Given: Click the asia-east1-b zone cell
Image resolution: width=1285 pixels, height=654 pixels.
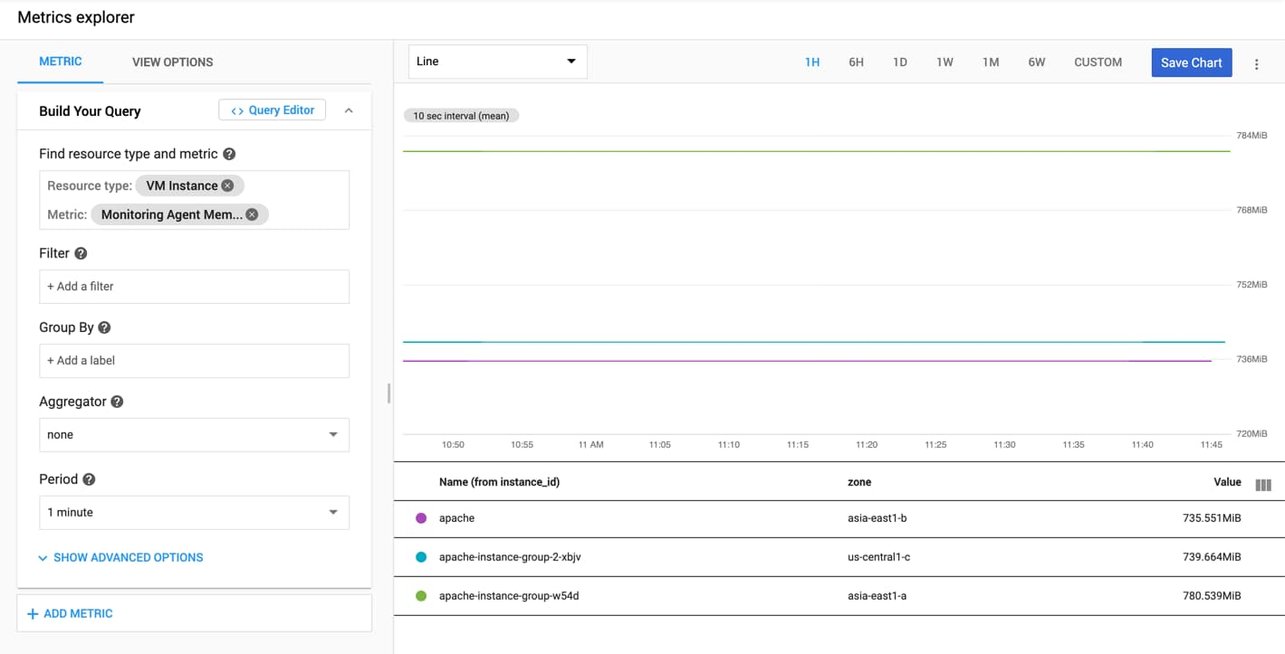Looking at the screenshot, I should 877,518.
